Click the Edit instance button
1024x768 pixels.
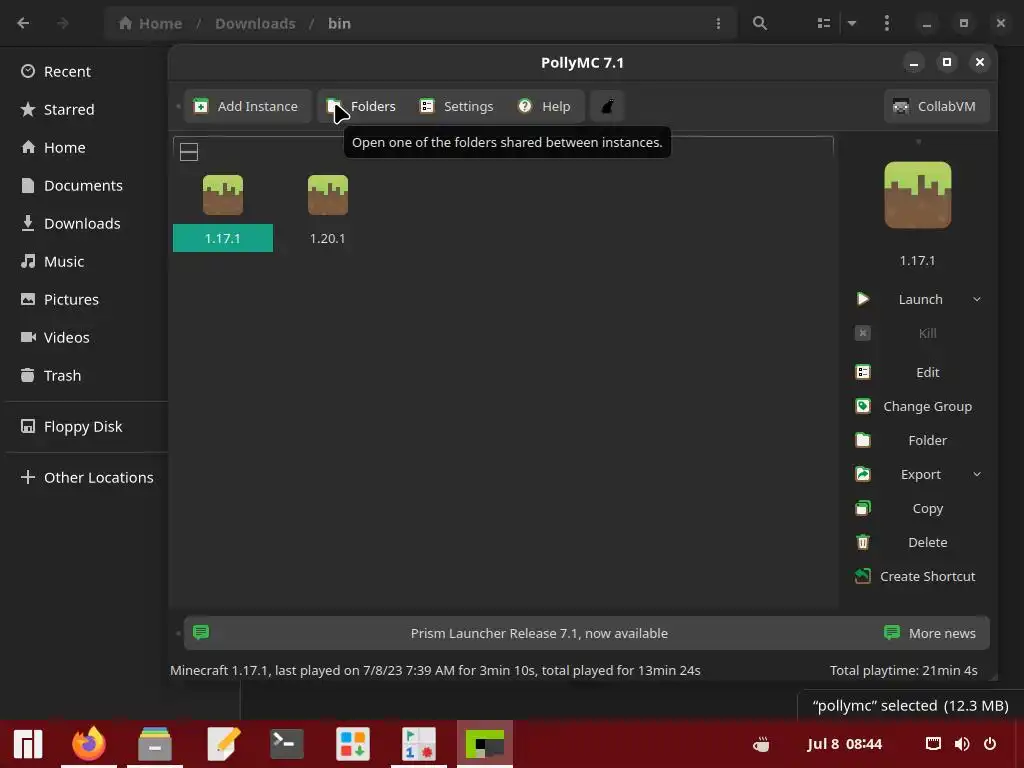click(918, 372)
